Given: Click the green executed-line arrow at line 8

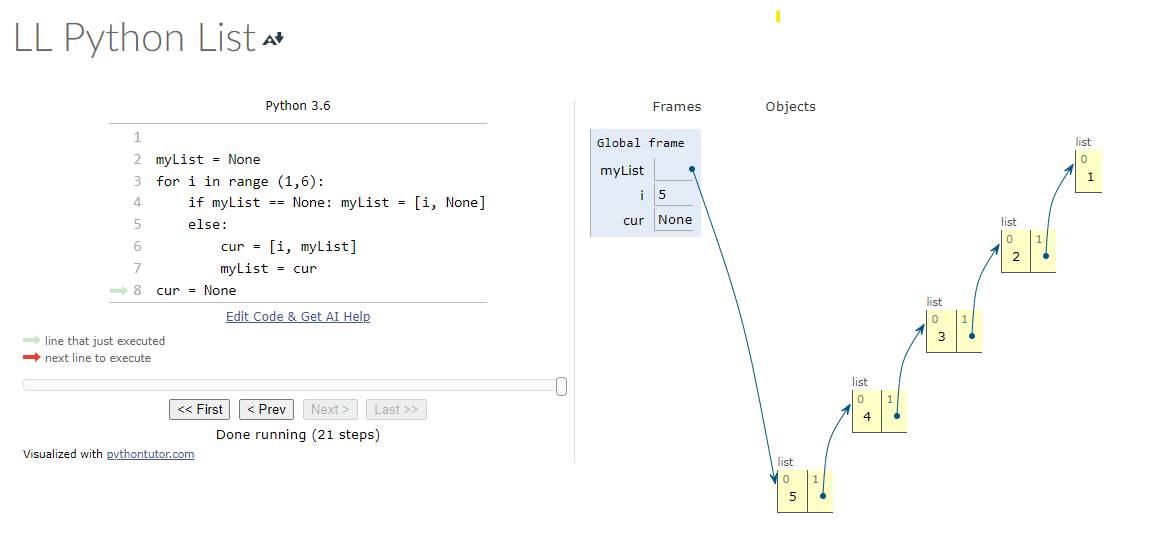Looking at the screenshot, I should 118,291.
